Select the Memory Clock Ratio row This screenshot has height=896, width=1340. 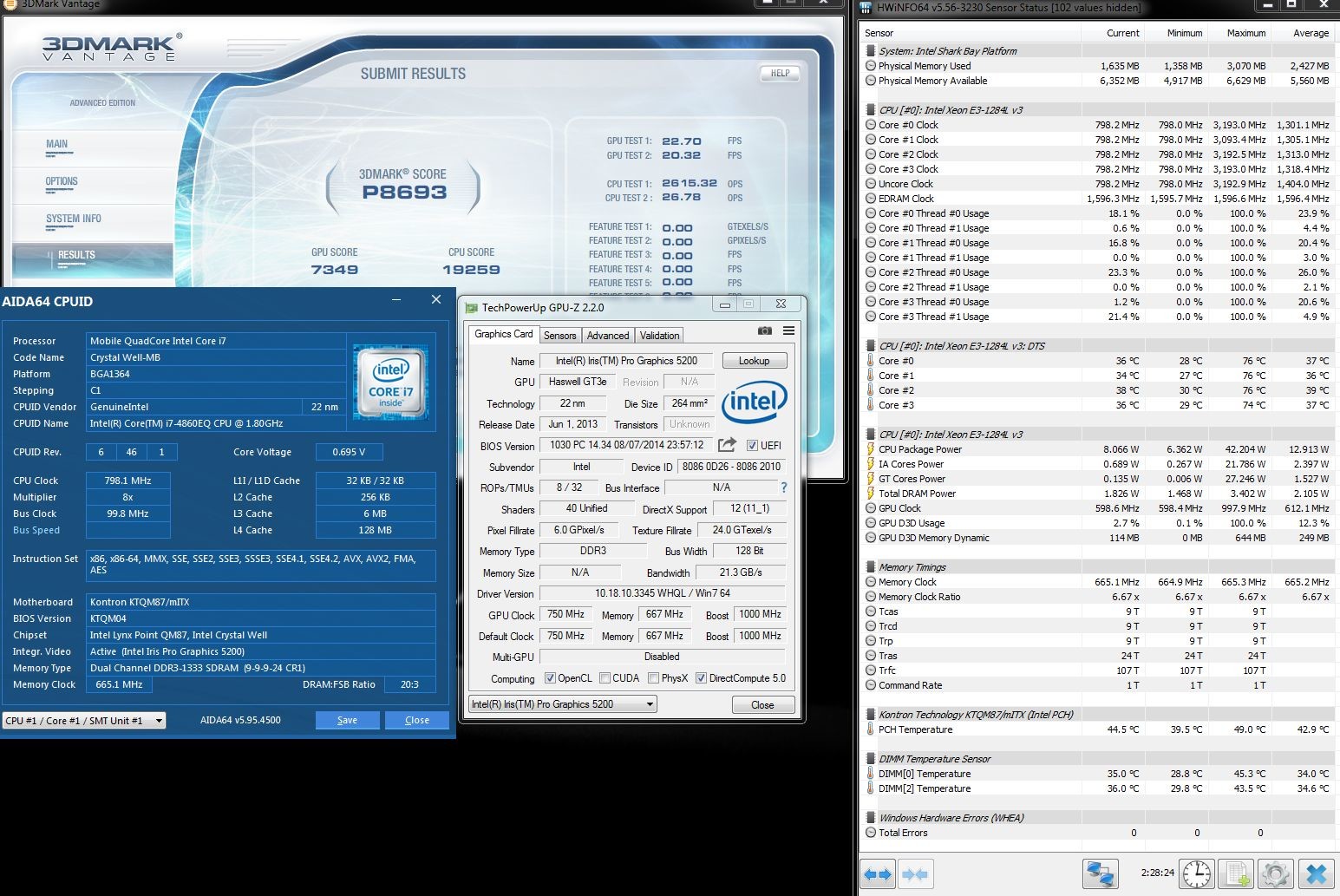(1097, 597)
